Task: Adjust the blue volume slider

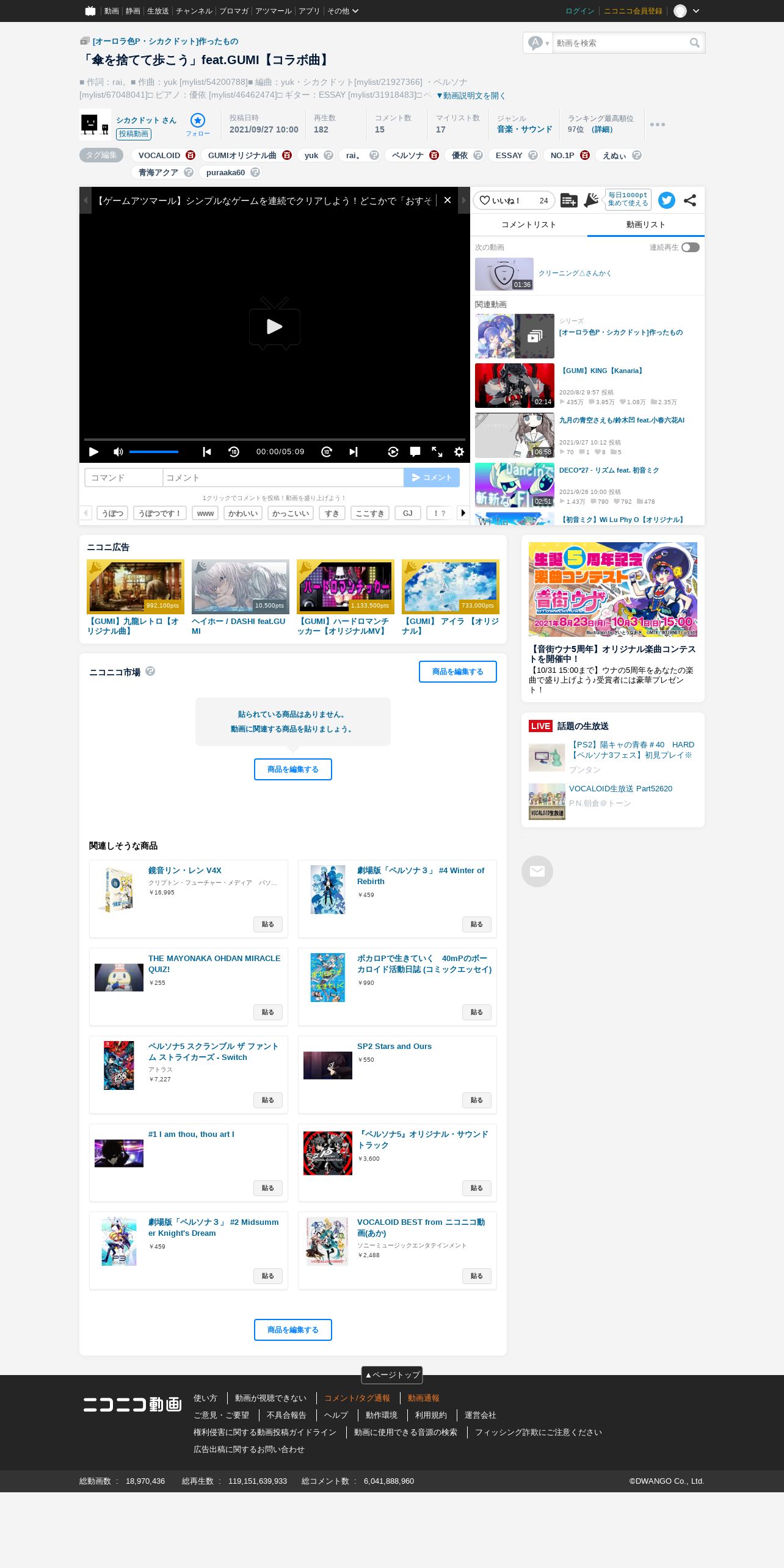Action: [x=154, y=452]
